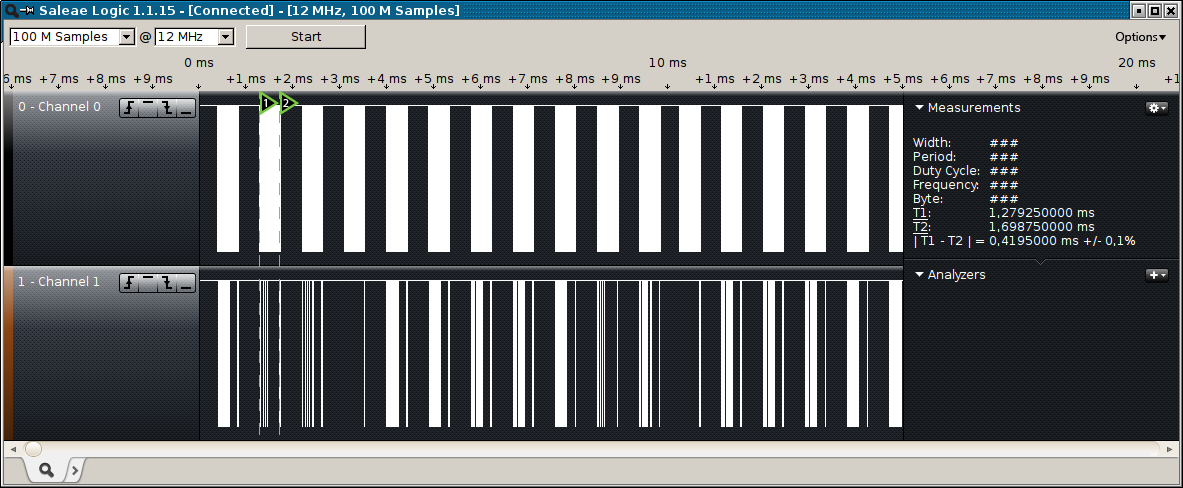Viewport: 1183px width, 488px height.
Task: Switch to the magnifier search tab
Action: point(46,469)
